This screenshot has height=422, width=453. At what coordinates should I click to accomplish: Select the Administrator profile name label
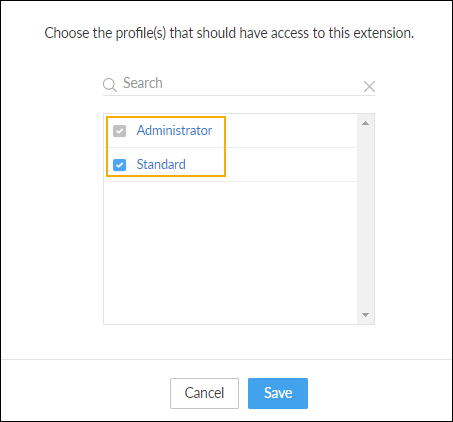coord(174,130)
